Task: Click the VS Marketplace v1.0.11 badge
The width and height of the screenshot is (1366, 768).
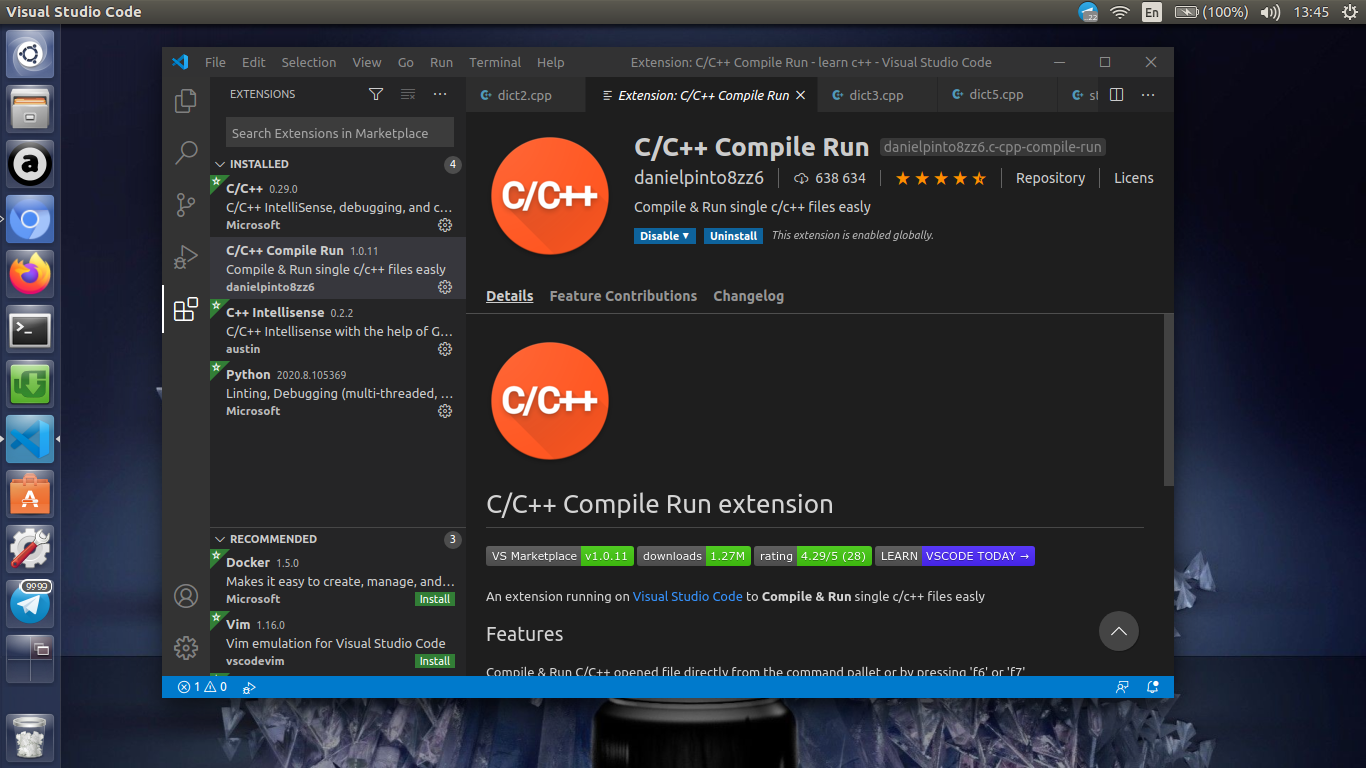Action: [x=560, y=556]
